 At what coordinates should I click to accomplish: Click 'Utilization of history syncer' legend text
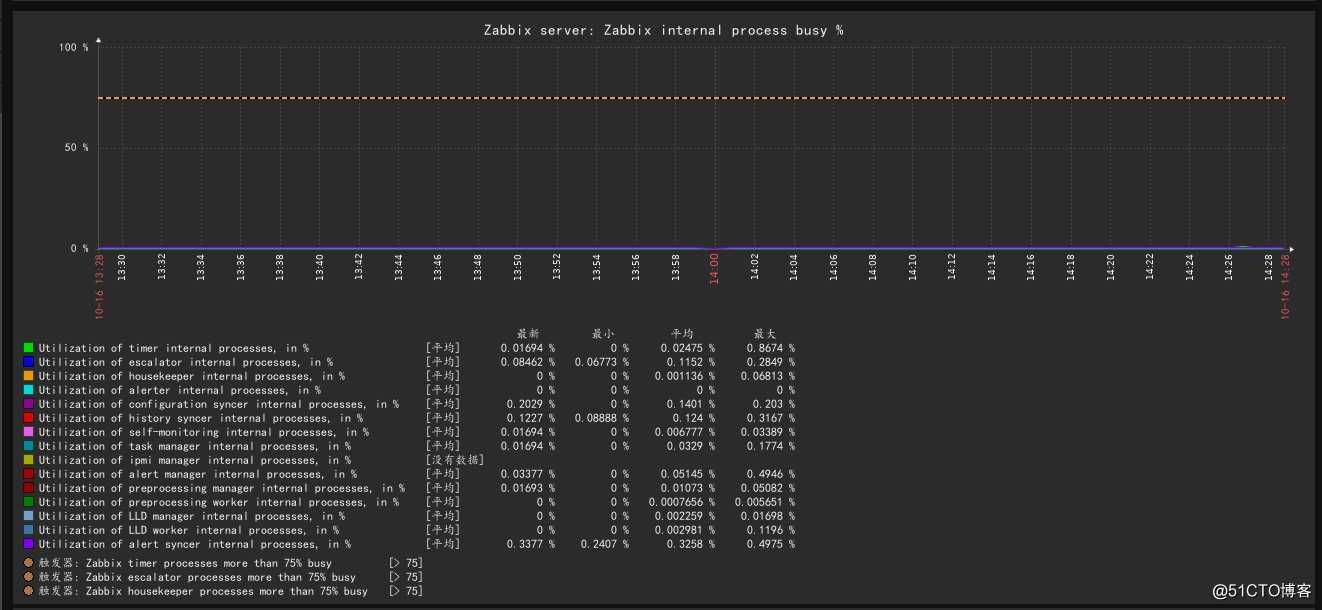point(201,418)
